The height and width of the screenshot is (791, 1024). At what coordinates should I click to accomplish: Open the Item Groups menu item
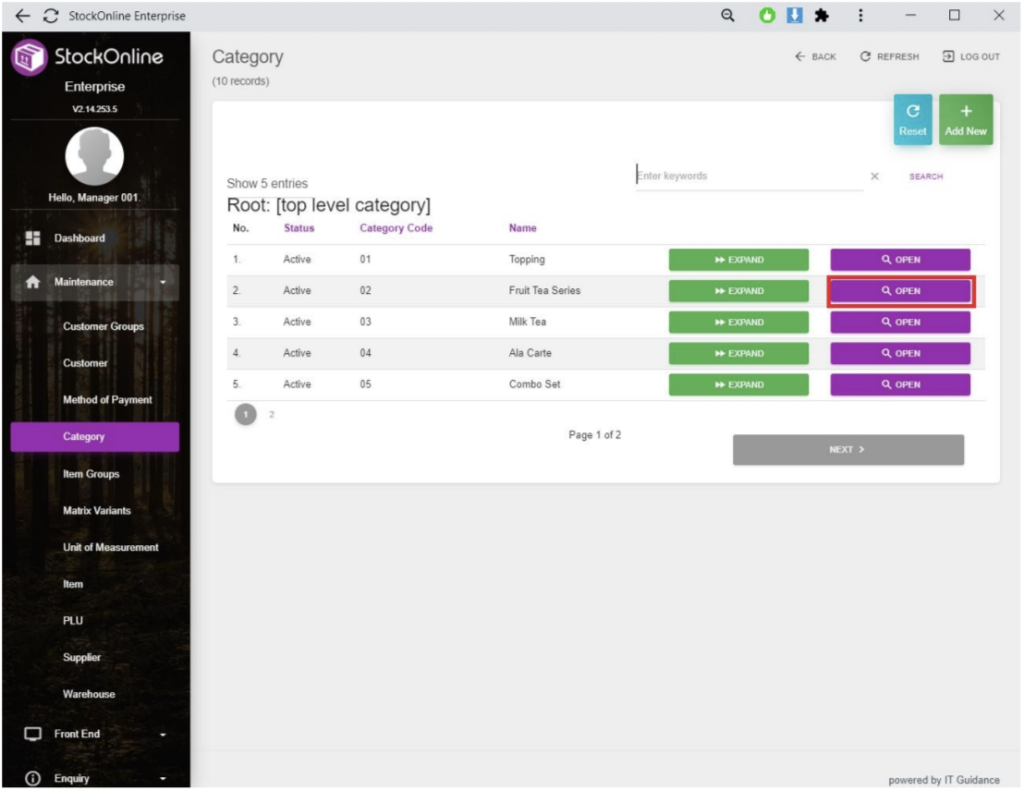point(91,474)
